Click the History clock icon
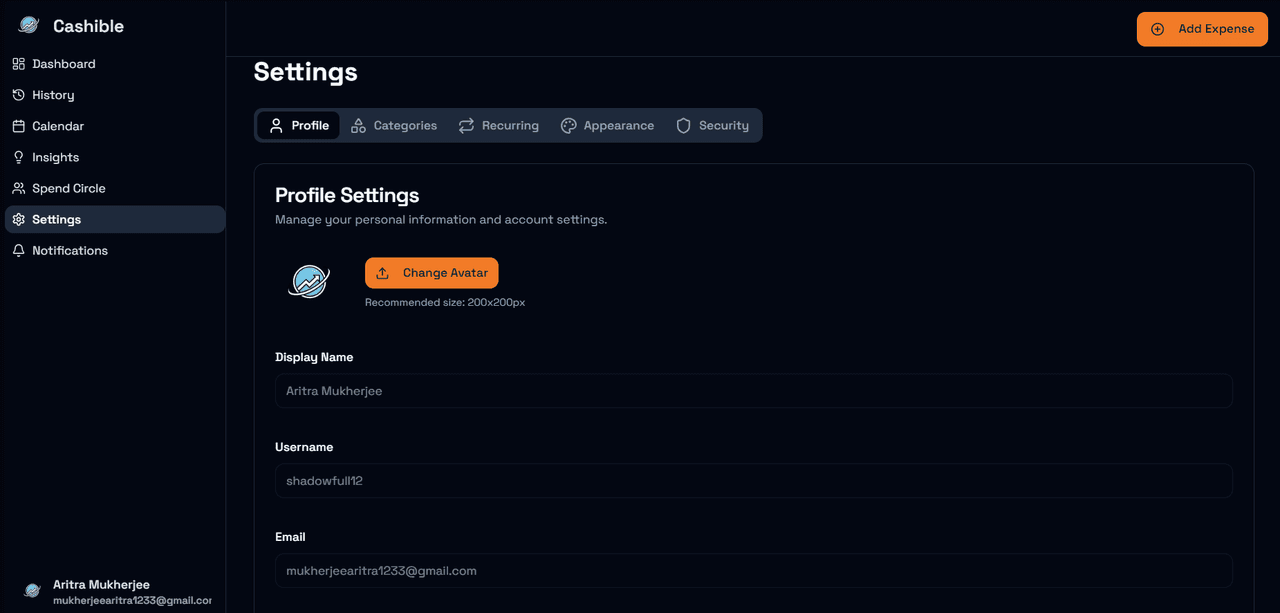1280x613 pixels. pyautogui.click(x=18, y=95)
